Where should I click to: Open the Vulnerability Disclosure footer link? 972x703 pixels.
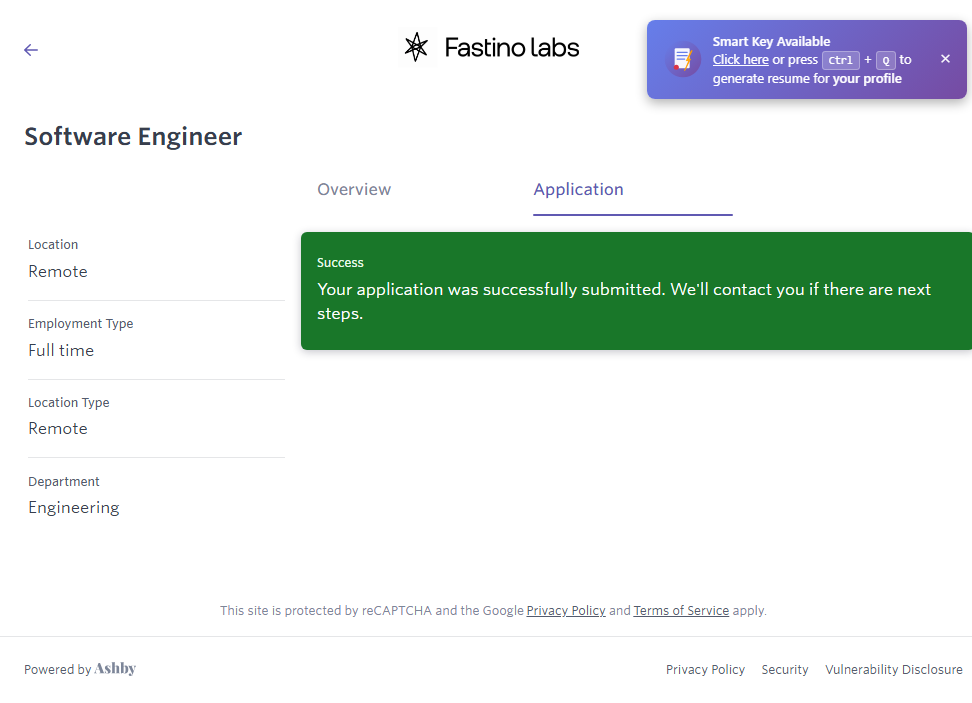coord(893,669)
